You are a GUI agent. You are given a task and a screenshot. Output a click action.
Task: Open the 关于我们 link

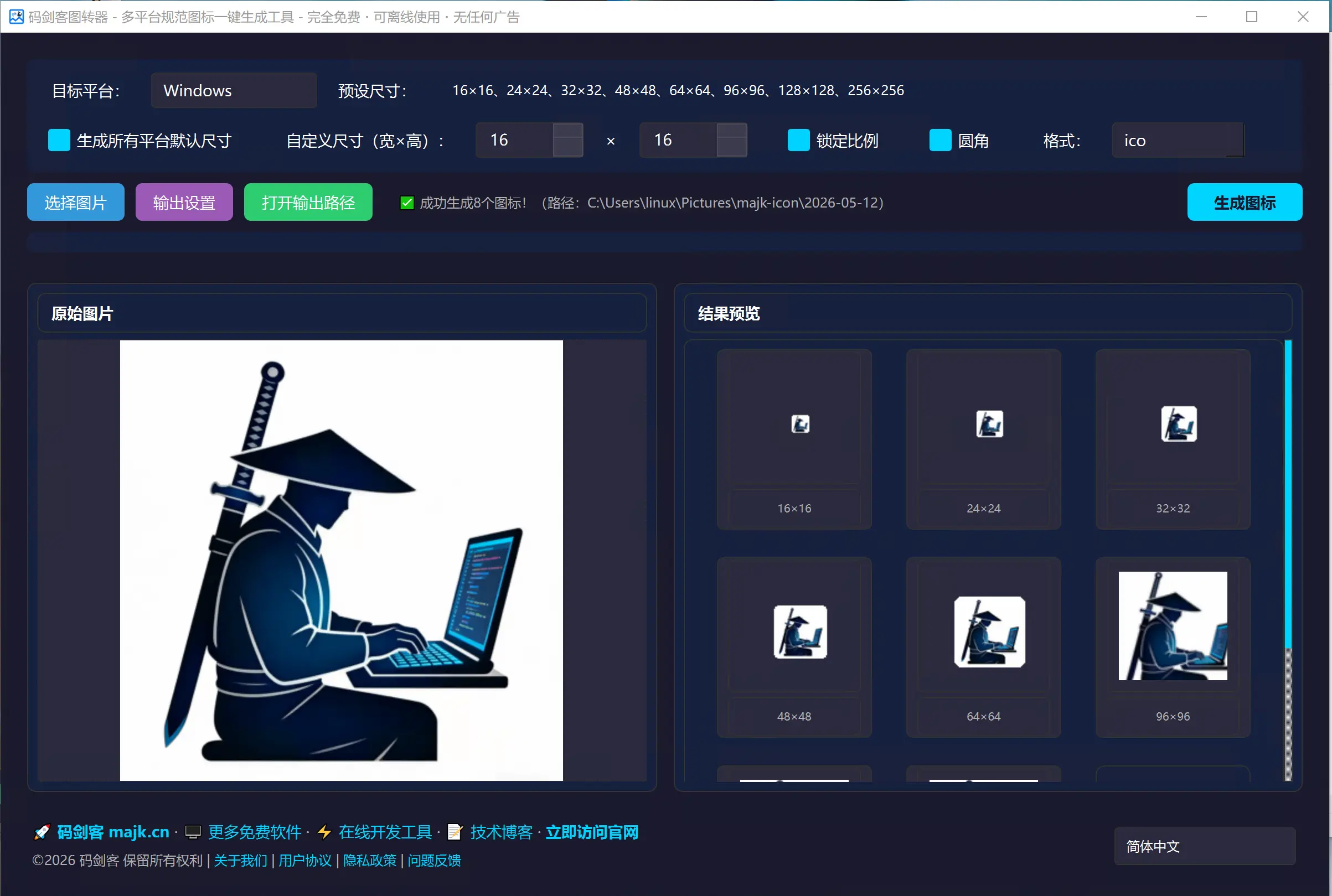[x=240, y=860]
